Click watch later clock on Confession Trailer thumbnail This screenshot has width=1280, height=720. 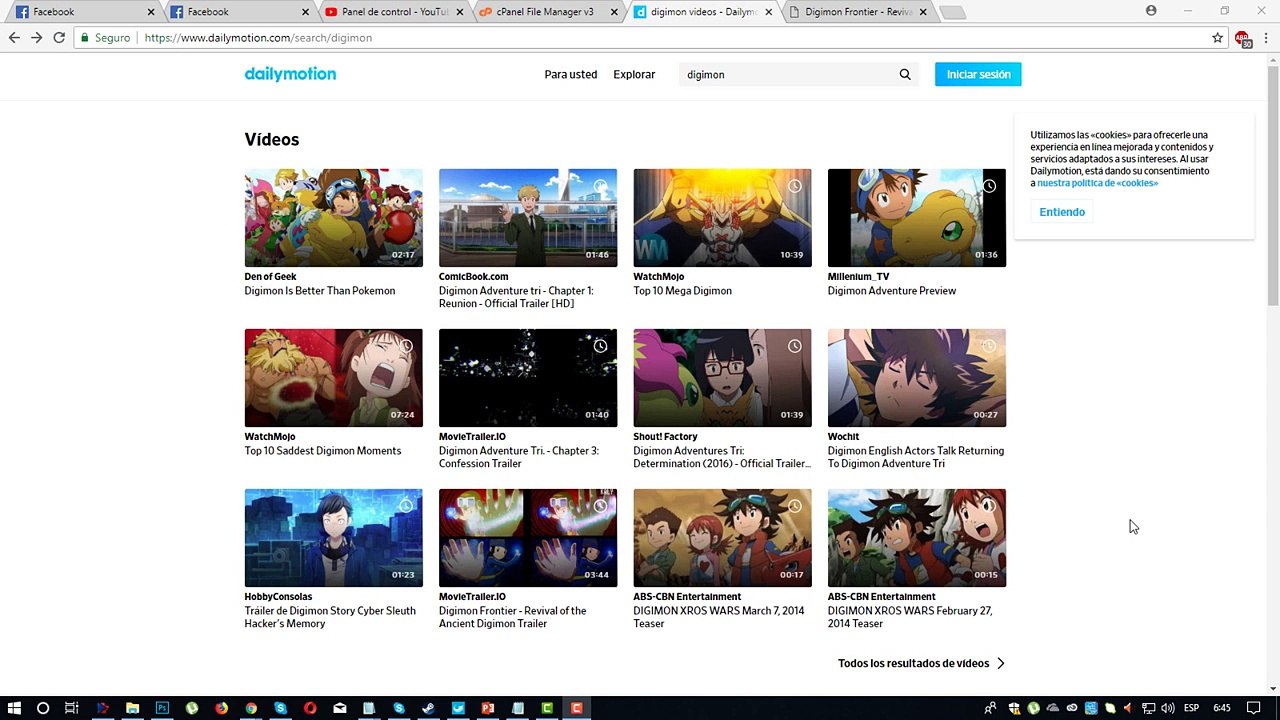(600, 346)
